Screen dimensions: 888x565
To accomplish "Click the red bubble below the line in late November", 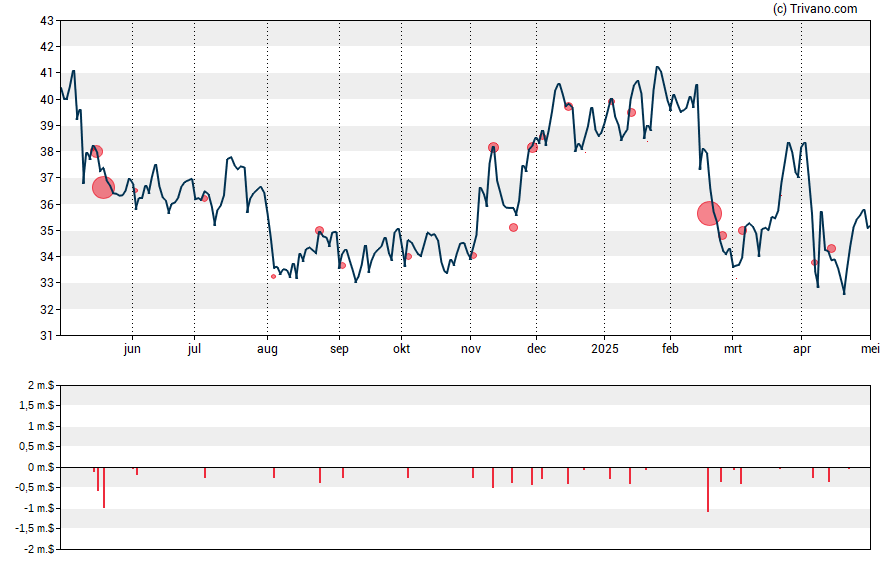I will coord(513,228).
